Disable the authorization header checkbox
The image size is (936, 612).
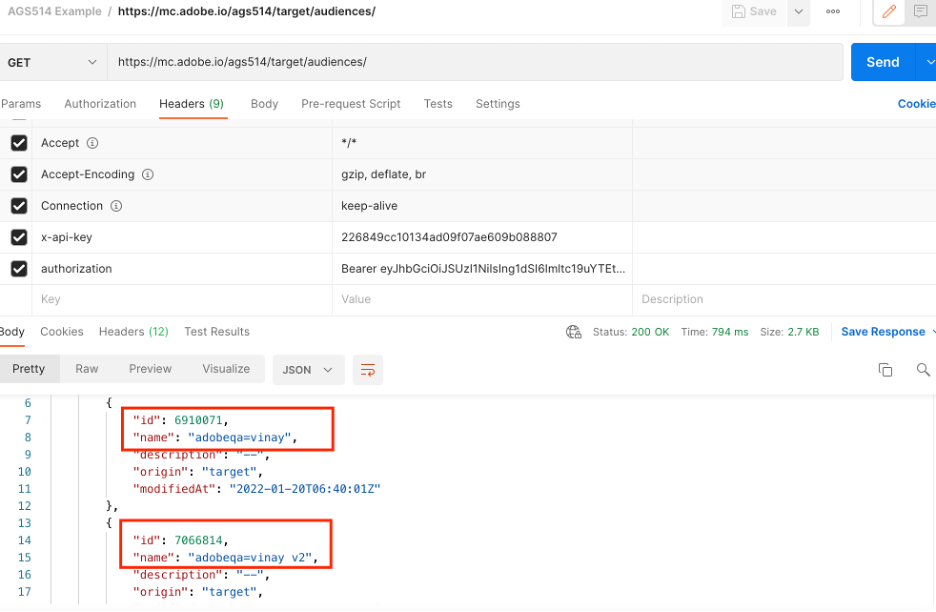17,268
